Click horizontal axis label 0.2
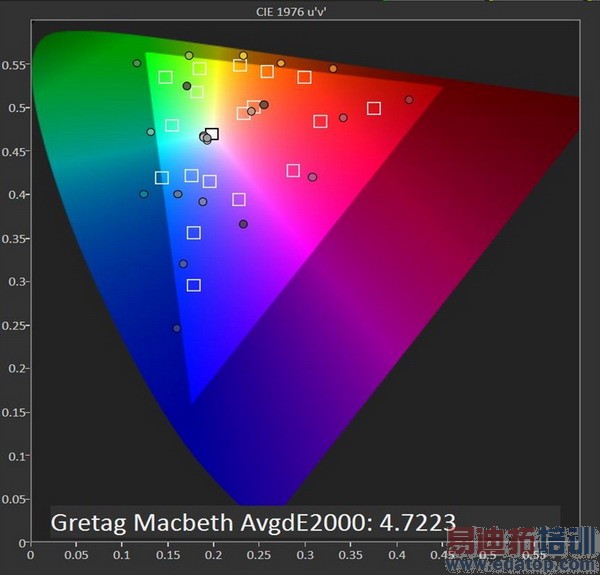Image resolution: width=600 pixels, height=575 pixels. 213,555
